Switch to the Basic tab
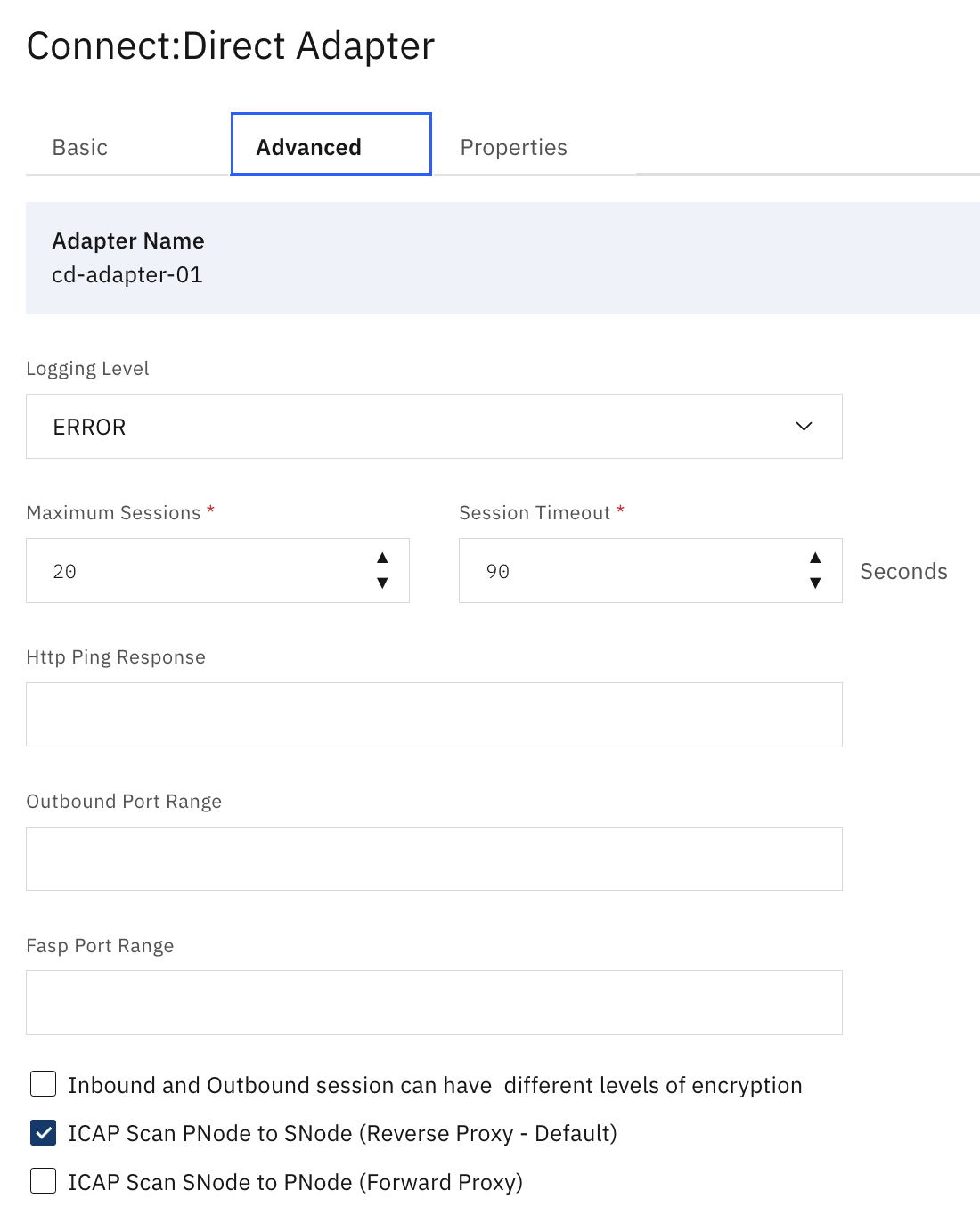The height and width of the screenshot is (1215, 980). point(80,147)
